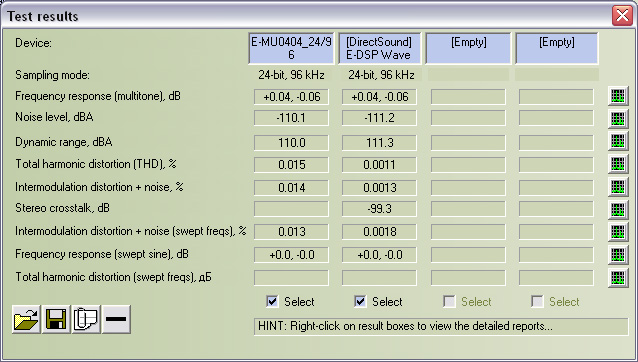Click the -99.3 stereo crosstalk value

coord(379,209)
